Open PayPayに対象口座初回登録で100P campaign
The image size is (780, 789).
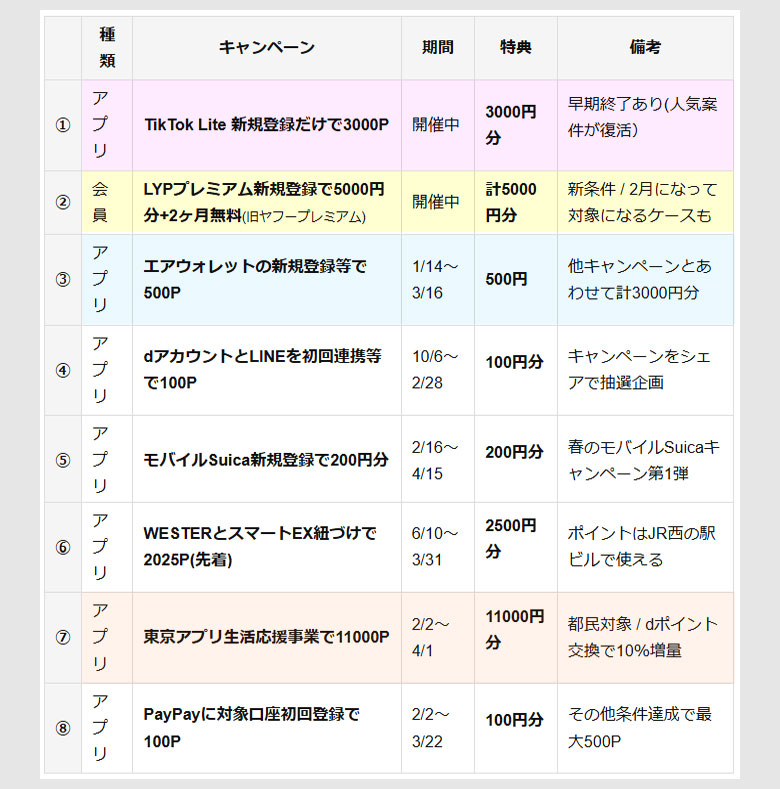coord(251,728)
